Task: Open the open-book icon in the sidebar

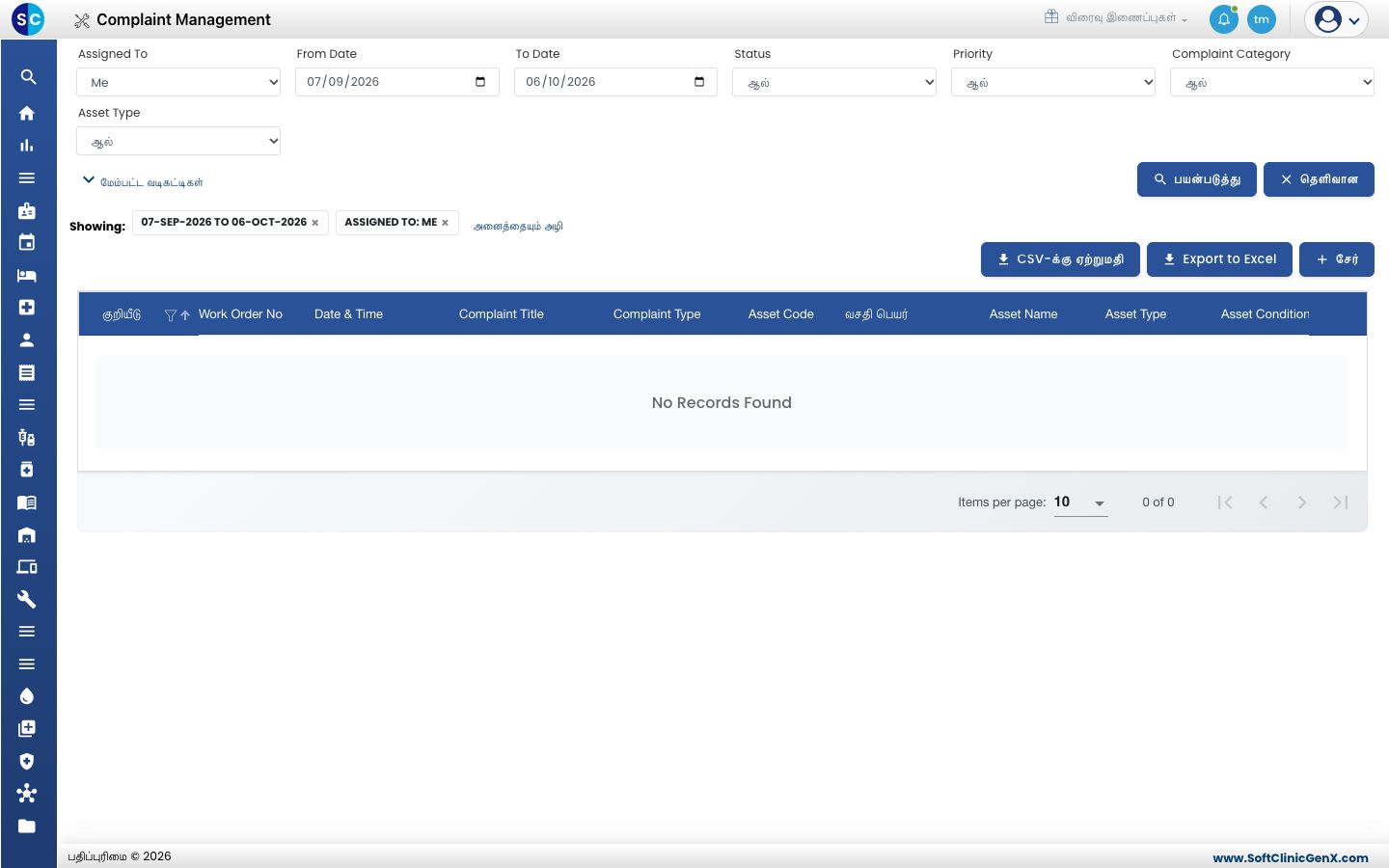Action: (27, 502)
